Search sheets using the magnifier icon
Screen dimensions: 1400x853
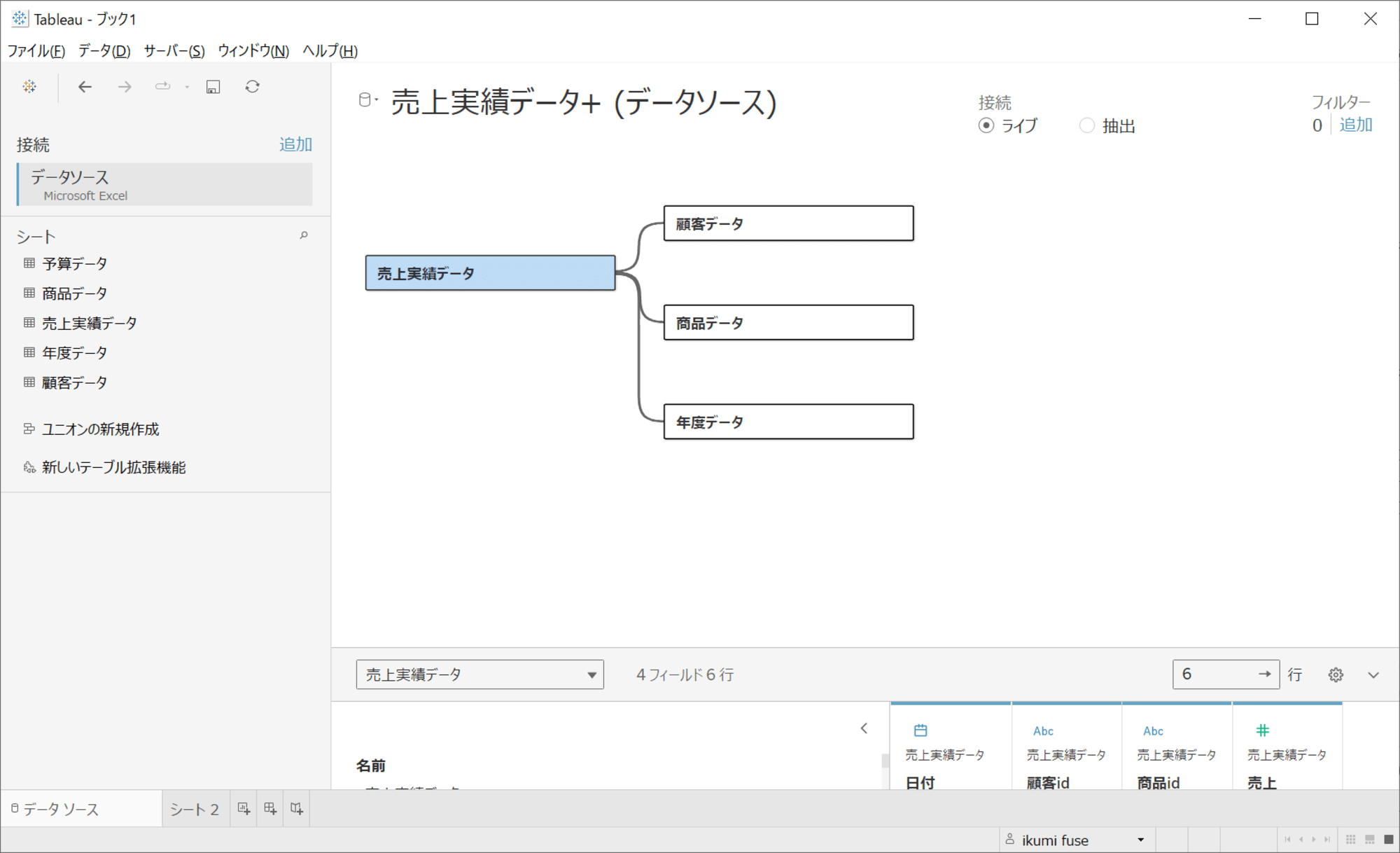pos(304,235)
